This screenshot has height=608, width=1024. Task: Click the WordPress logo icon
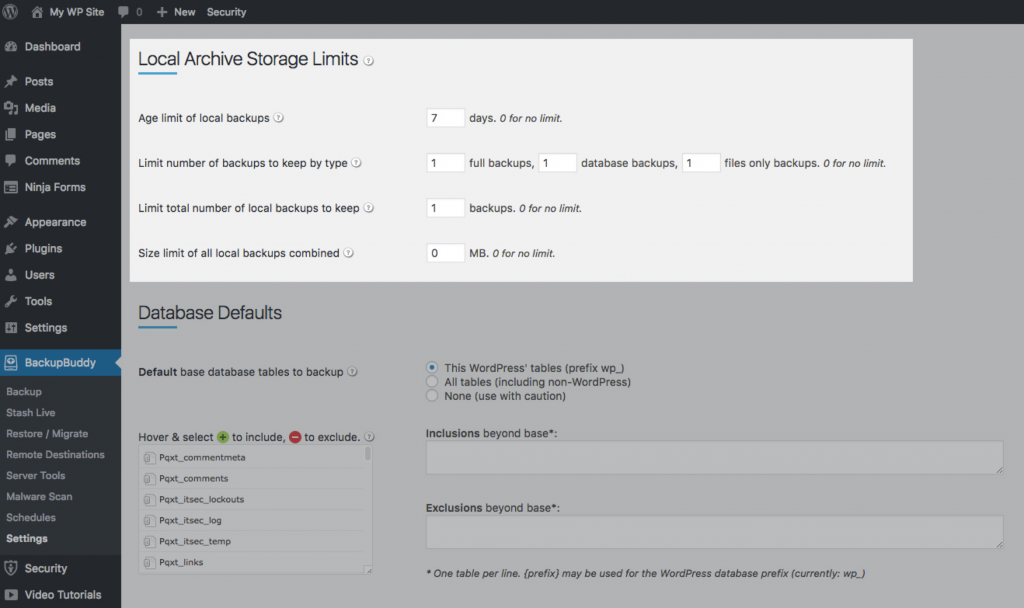(10, 12)
